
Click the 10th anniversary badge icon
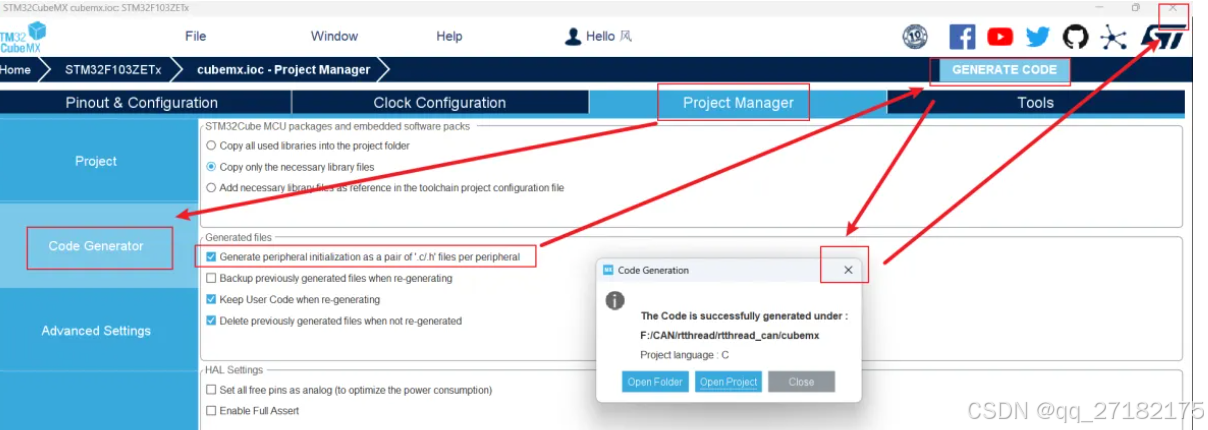pos(915,37)
